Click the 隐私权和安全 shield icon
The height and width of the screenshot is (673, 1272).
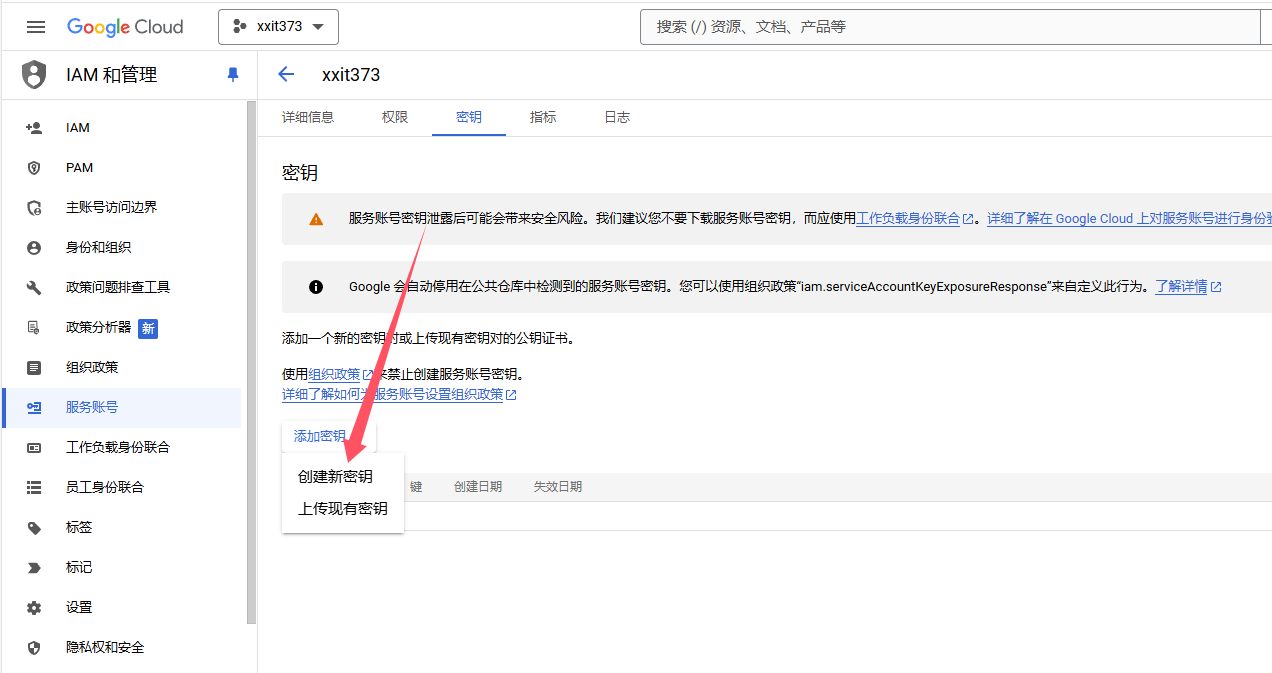coord(34,648)
